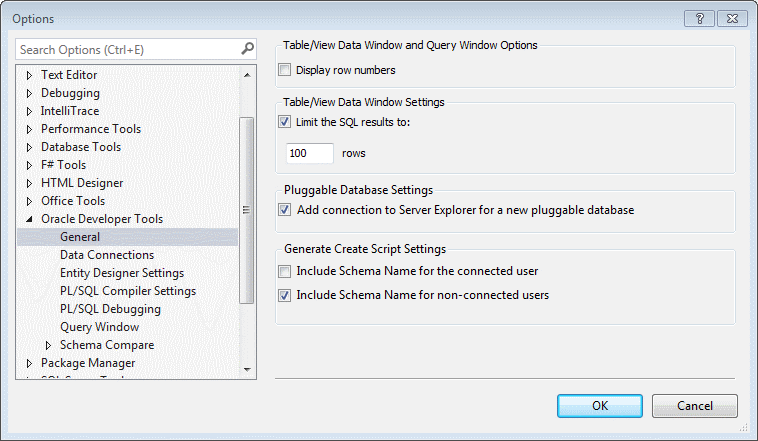The width and height of the screenshot is (758, 441).
Task: Uncheck Include Schema Name for non-connected users
Action: click(x=285, y=295)
